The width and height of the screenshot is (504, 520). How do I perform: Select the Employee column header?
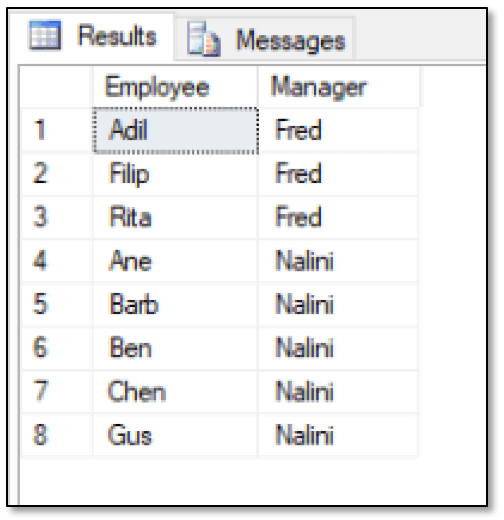pyautogui.click(x=175, y=87)
